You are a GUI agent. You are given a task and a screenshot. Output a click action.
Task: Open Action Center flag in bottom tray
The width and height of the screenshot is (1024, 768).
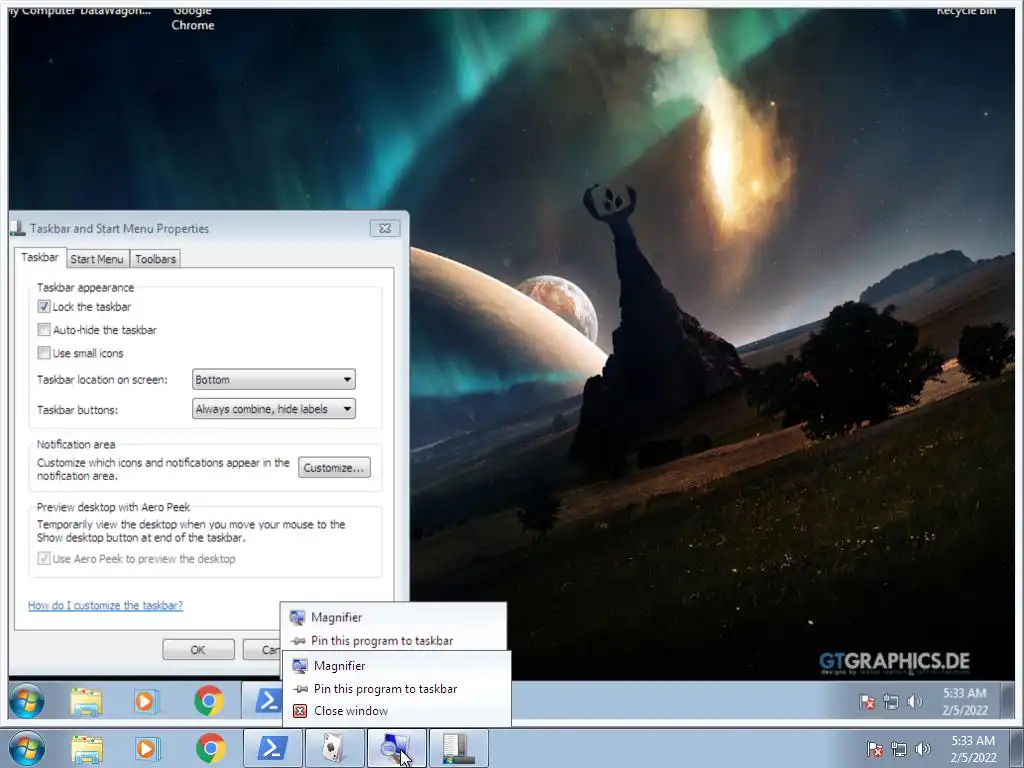point(874,748)
